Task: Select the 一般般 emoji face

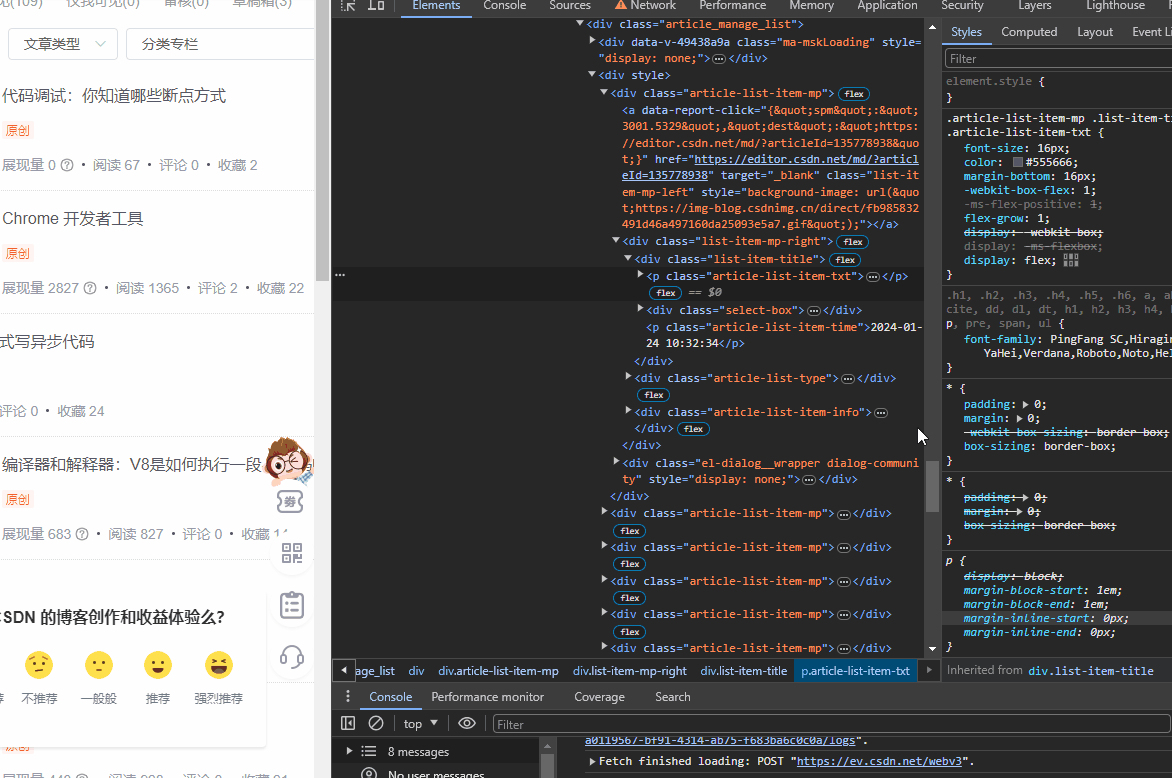Action: tap(98, 664)
